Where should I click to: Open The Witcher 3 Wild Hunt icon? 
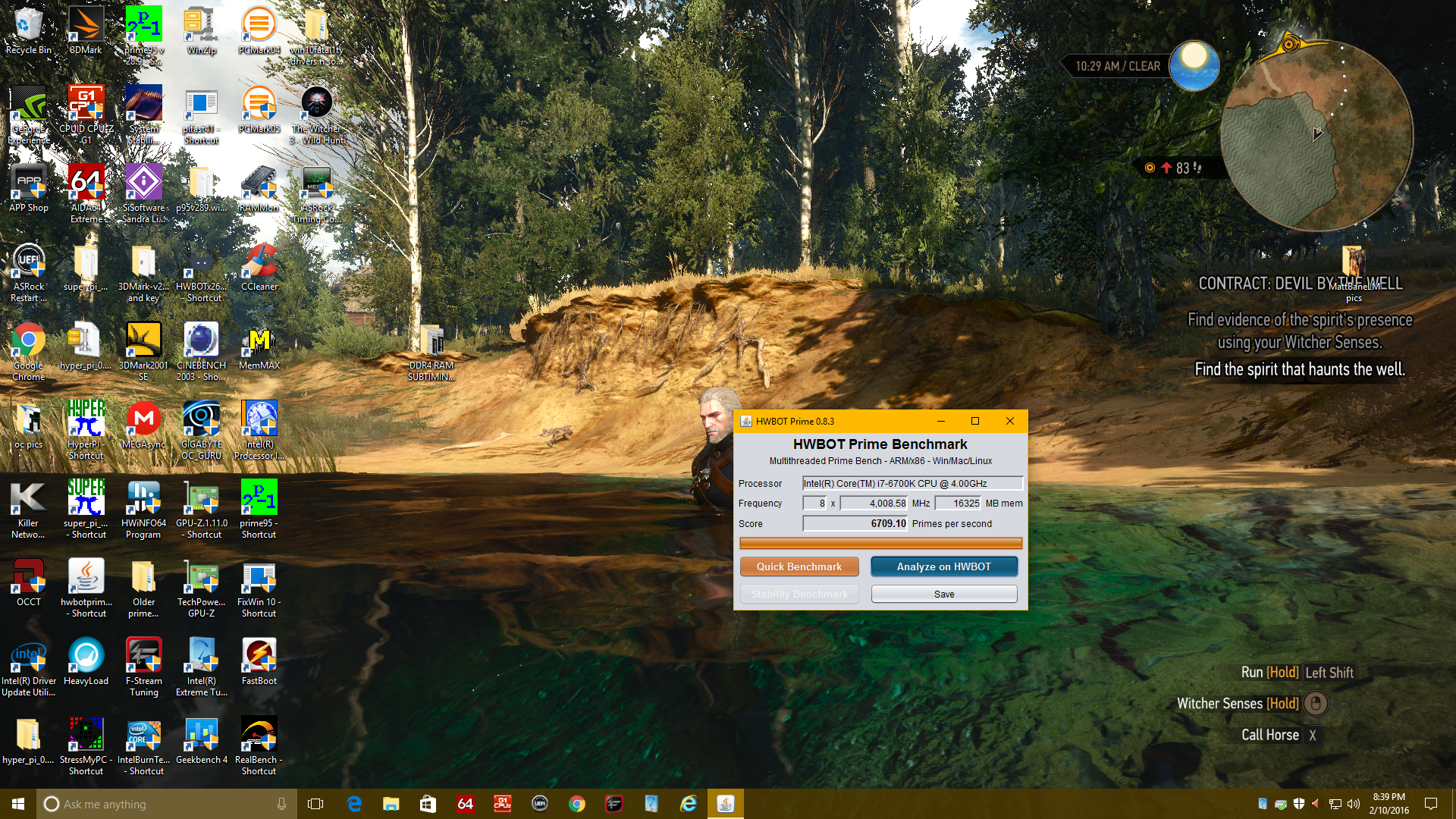[x=317, y=115]
